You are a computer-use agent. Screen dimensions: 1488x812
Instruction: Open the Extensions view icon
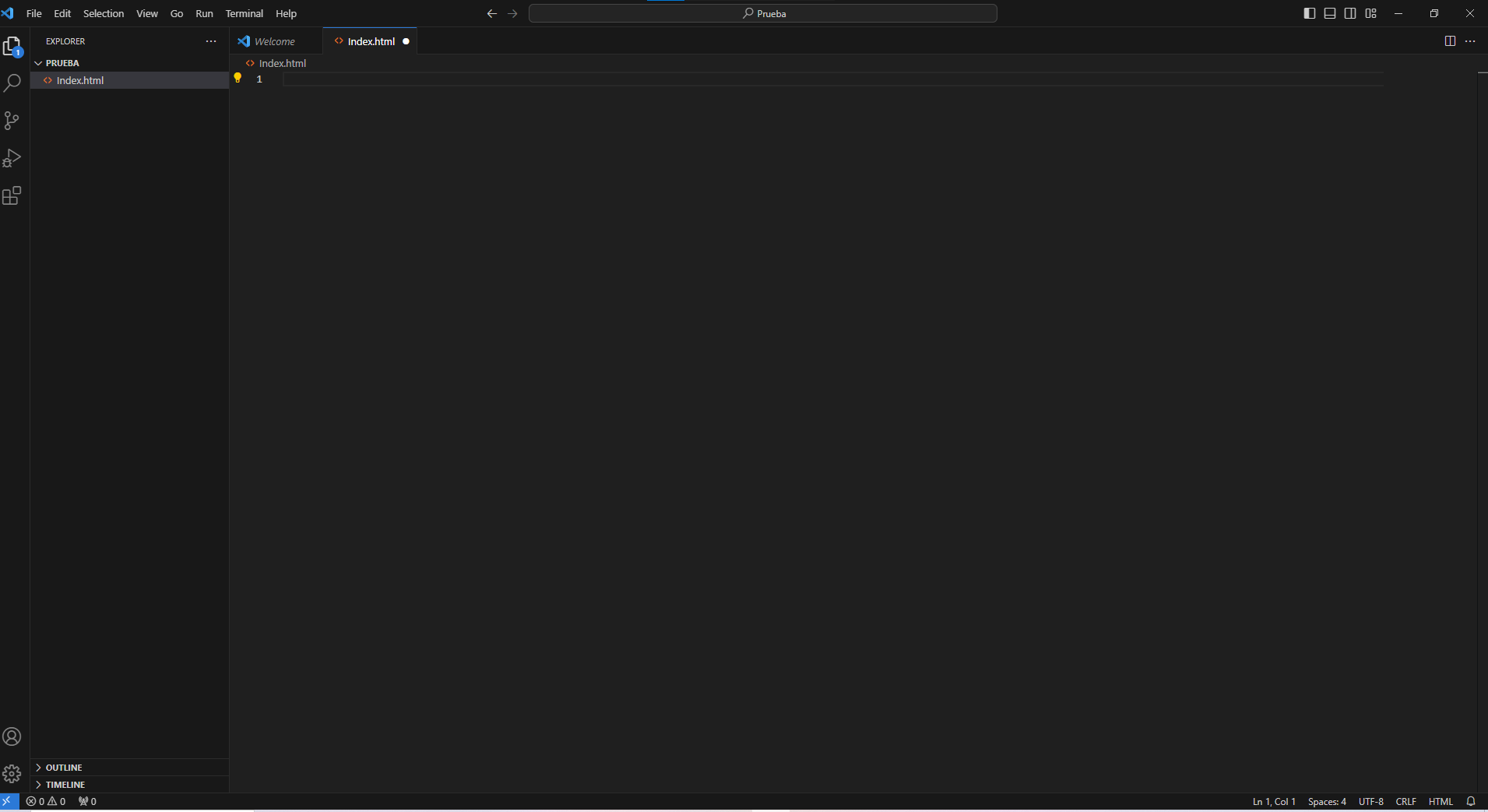12,195
